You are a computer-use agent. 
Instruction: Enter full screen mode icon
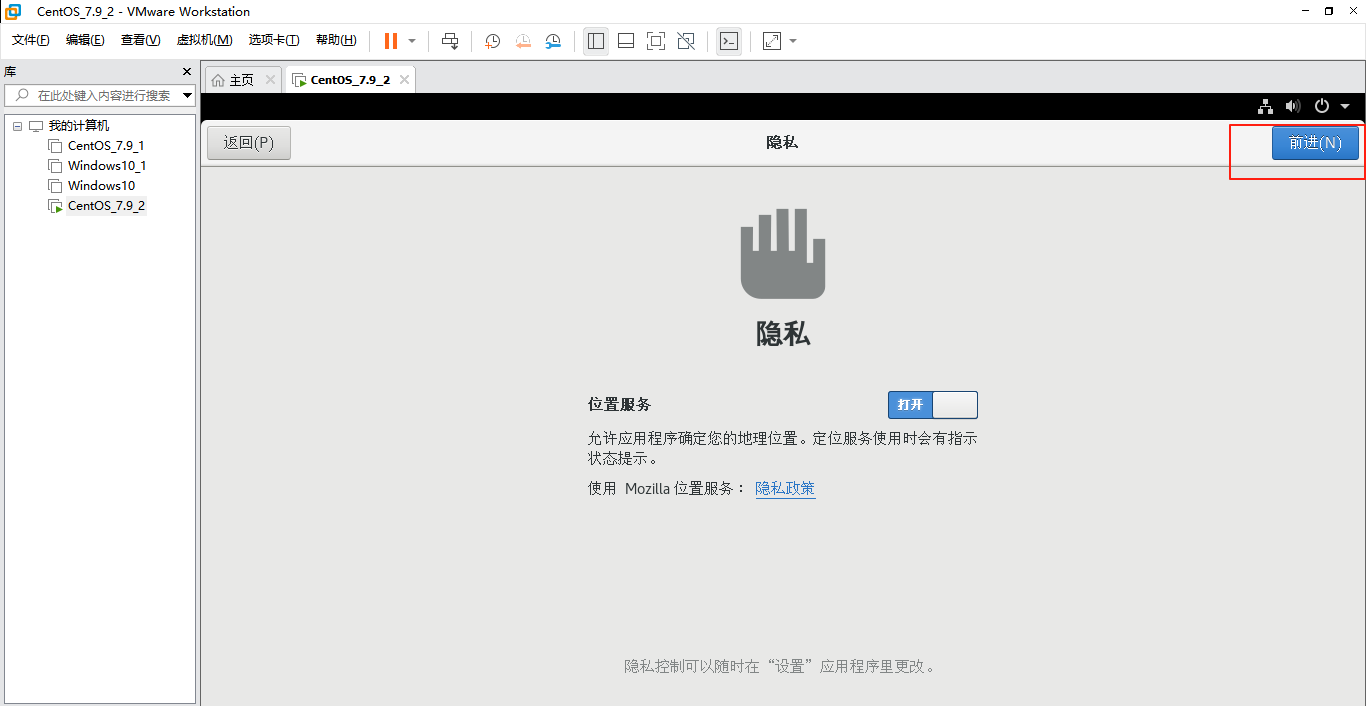click(x=656, y=41)
